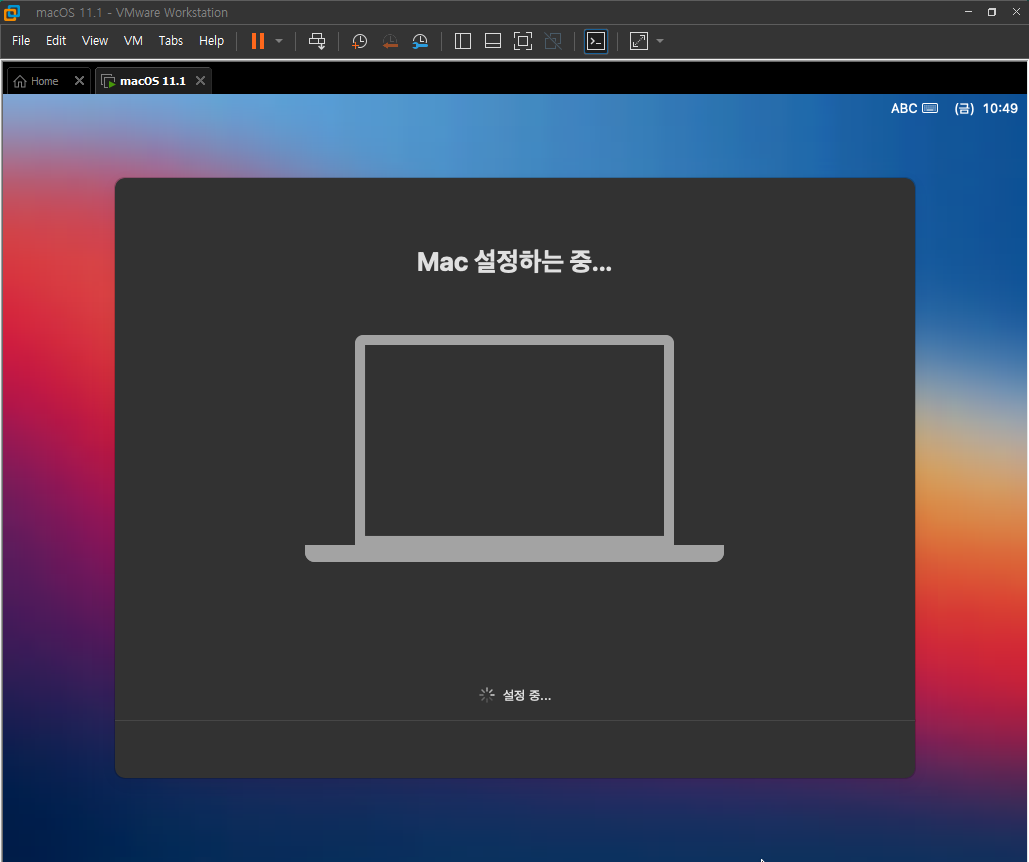The image size is (1029, 862).
Task: Click the 'Mac 설정하는 중...' heading
Action: point(514,262)
